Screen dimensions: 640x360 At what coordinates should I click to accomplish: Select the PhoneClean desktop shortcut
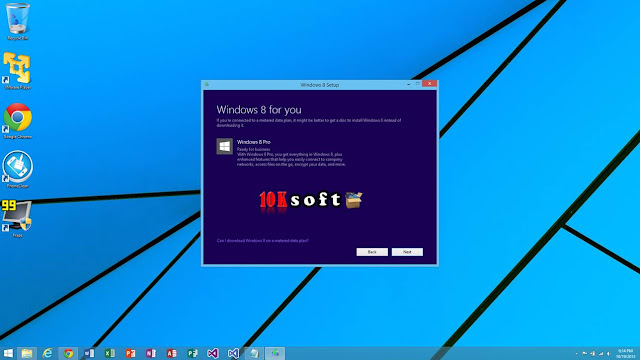[18, 169]
